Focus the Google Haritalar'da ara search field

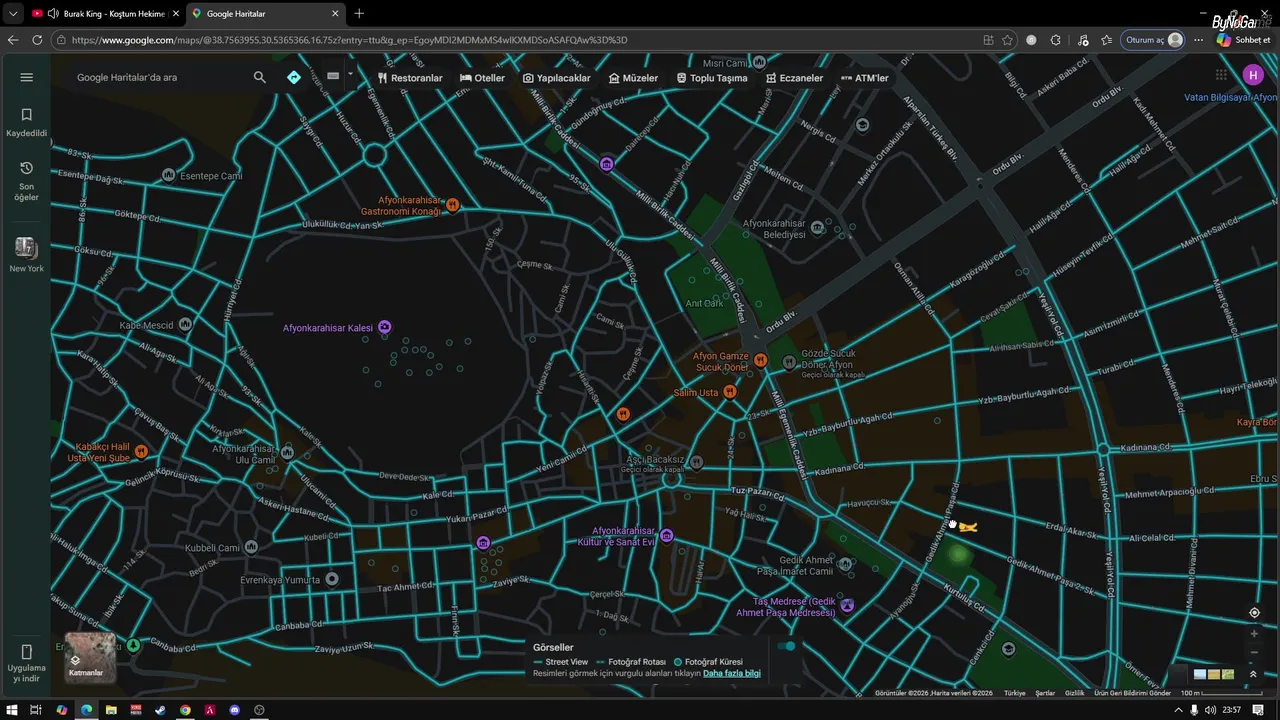pos(160,77)
